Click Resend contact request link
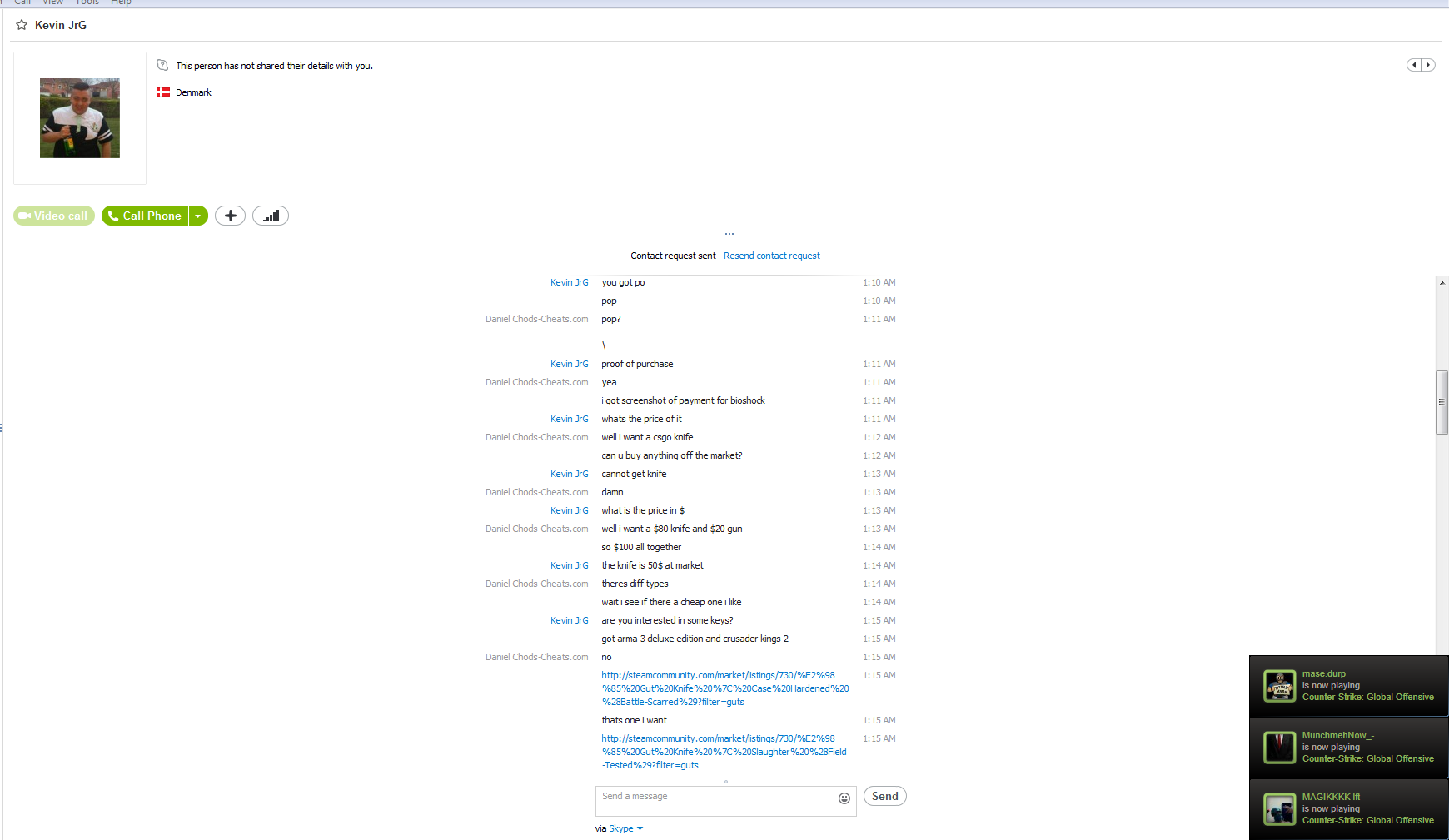 pyautogui.click(x=772, y=256)
